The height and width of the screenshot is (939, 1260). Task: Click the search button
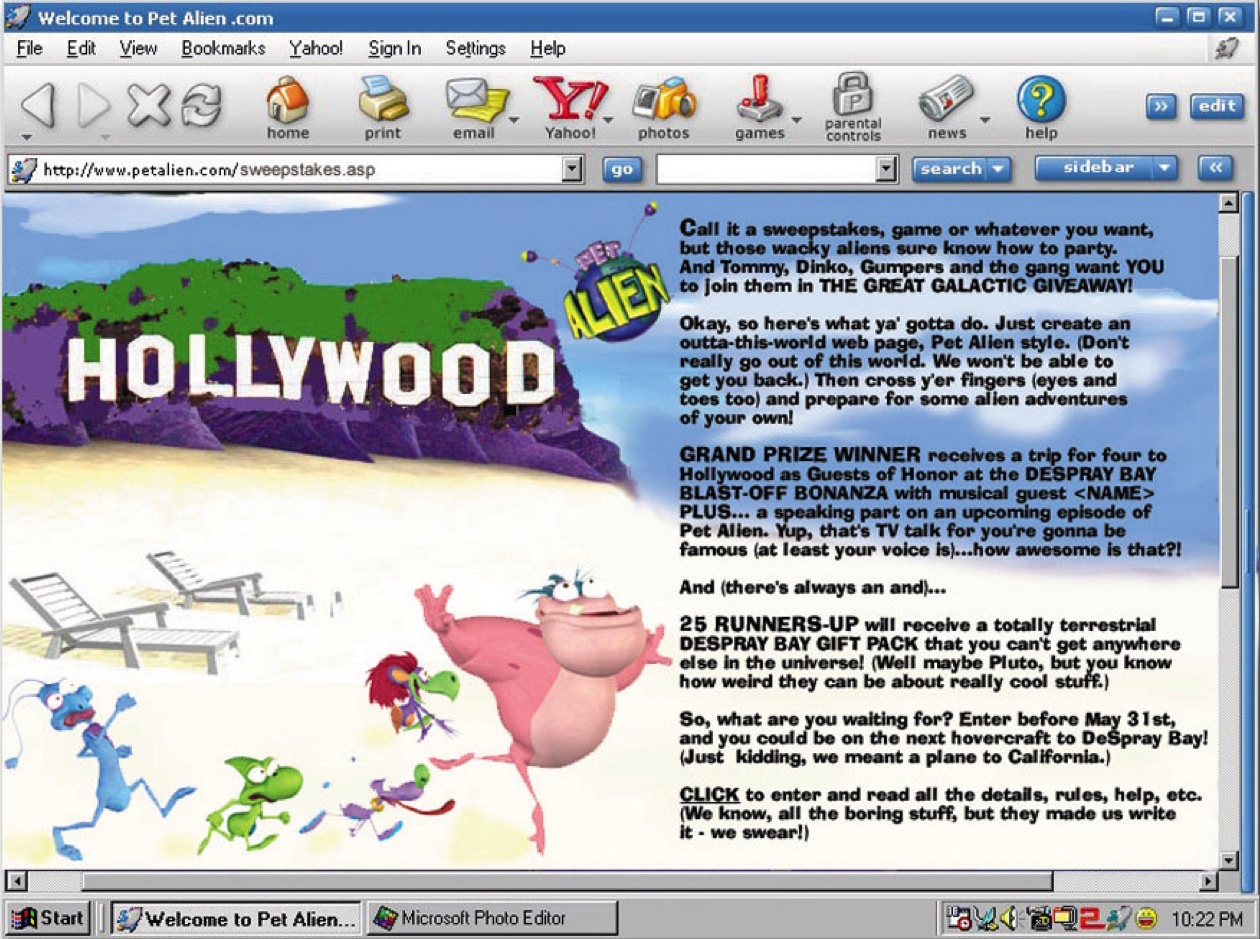[x=950, y=169]
